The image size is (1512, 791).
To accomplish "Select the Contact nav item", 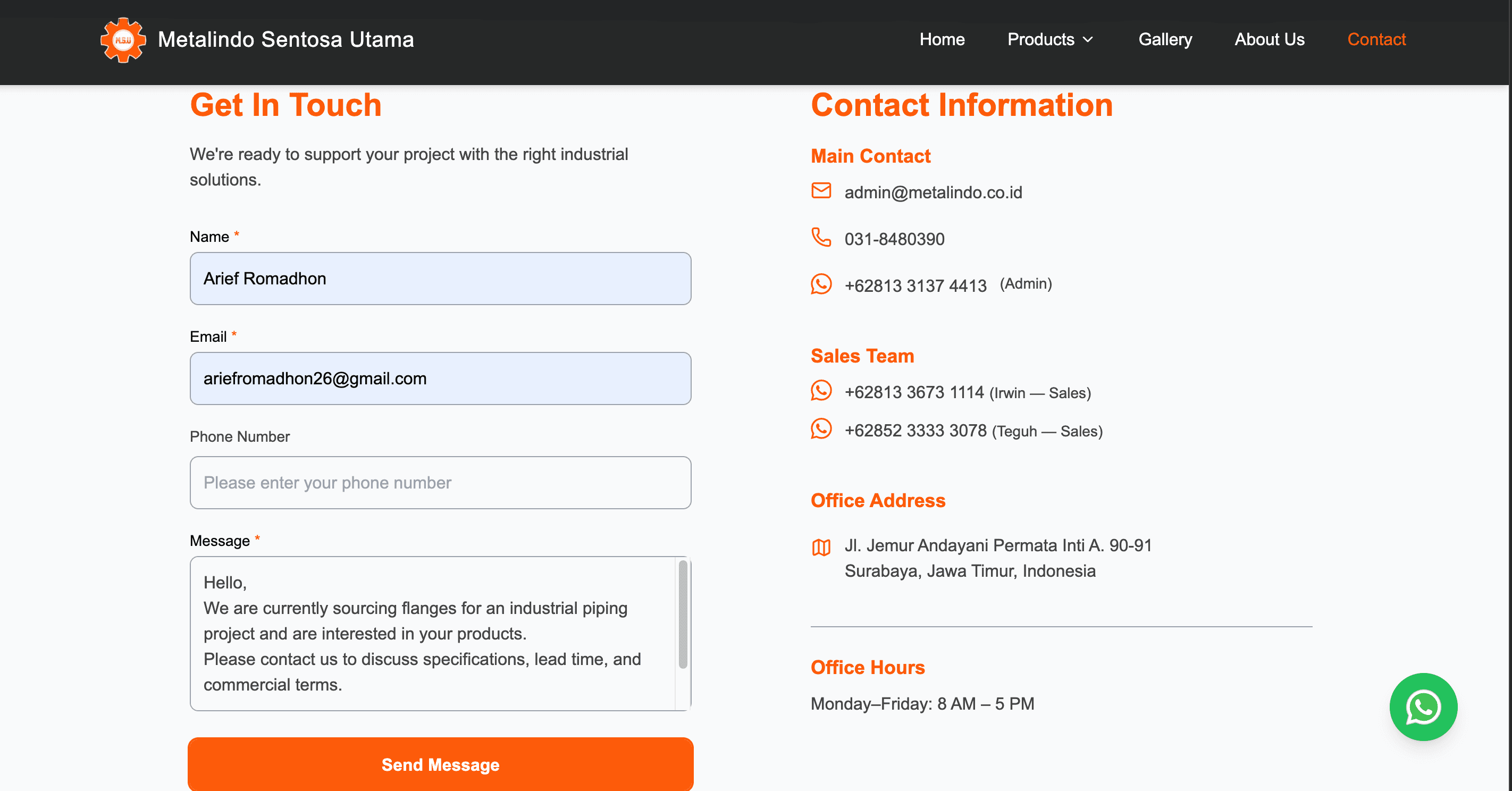I will pyautogui.click(x=1376, y=39).
